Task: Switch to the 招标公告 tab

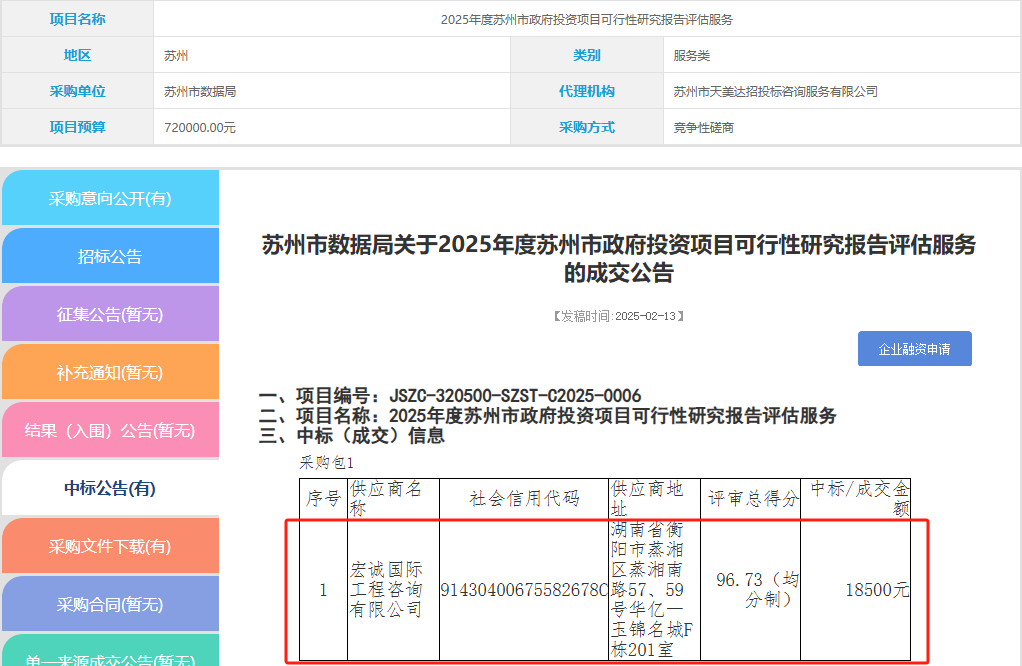Action: click(x=110, y=256)
